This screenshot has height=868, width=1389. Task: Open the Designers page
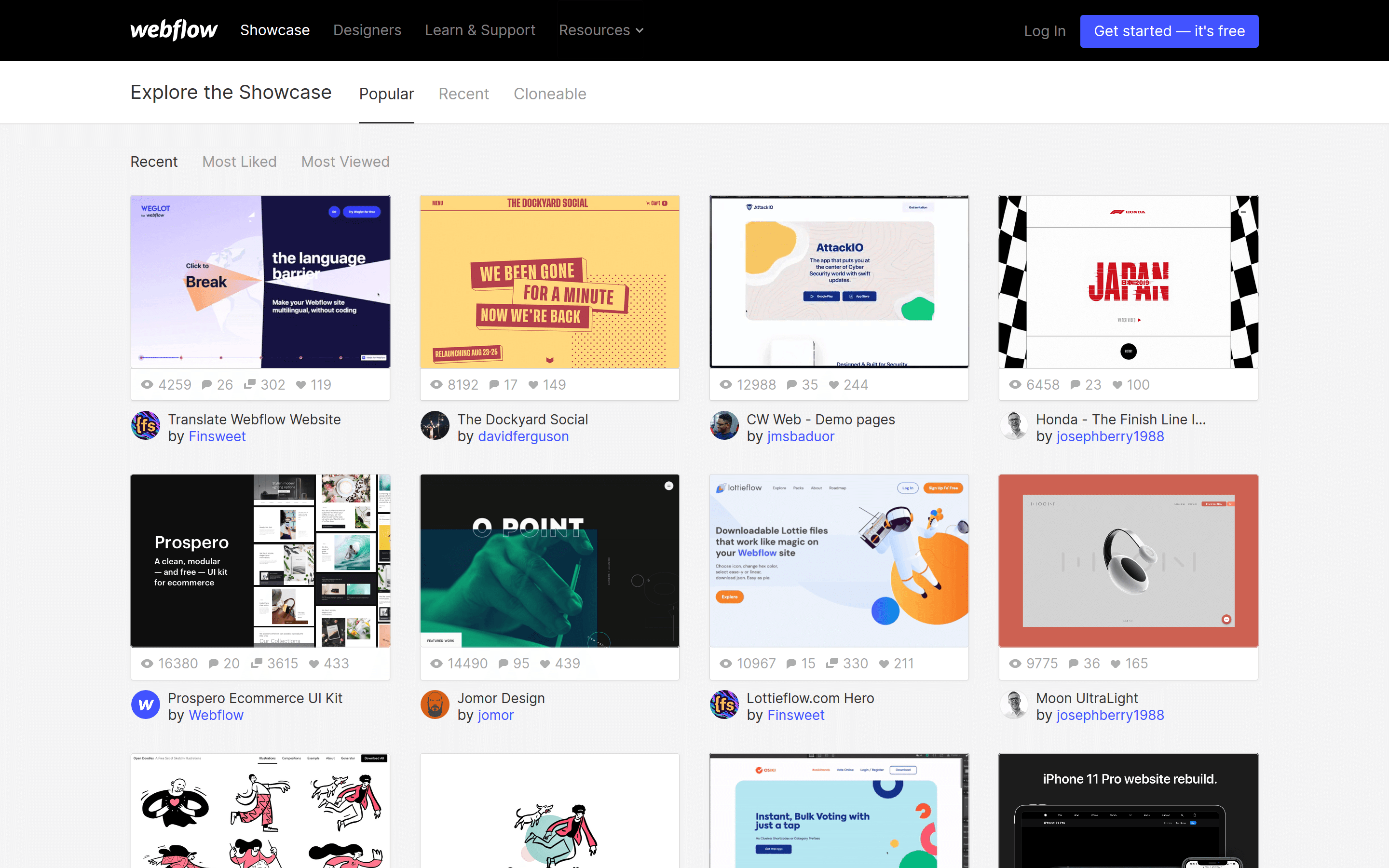(367, 30)
